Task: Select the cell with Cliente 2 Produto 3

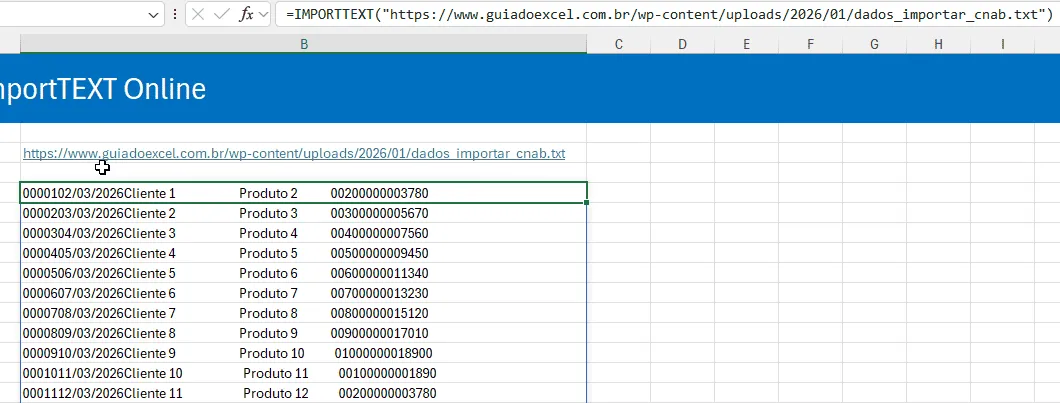Action: coord(304,213)
